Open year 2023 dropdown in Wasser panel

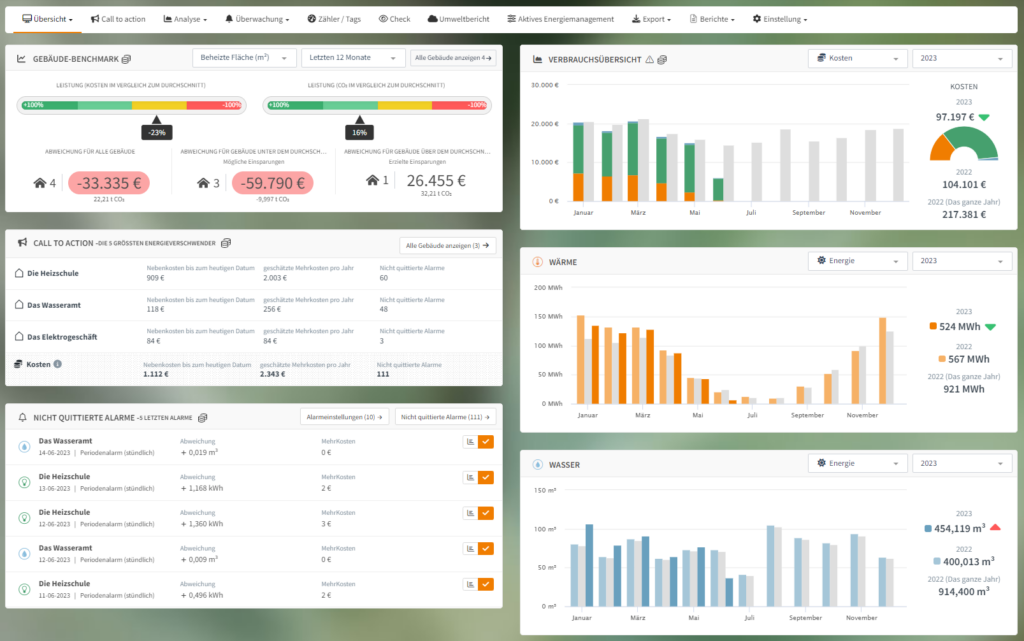coord(962,463)
